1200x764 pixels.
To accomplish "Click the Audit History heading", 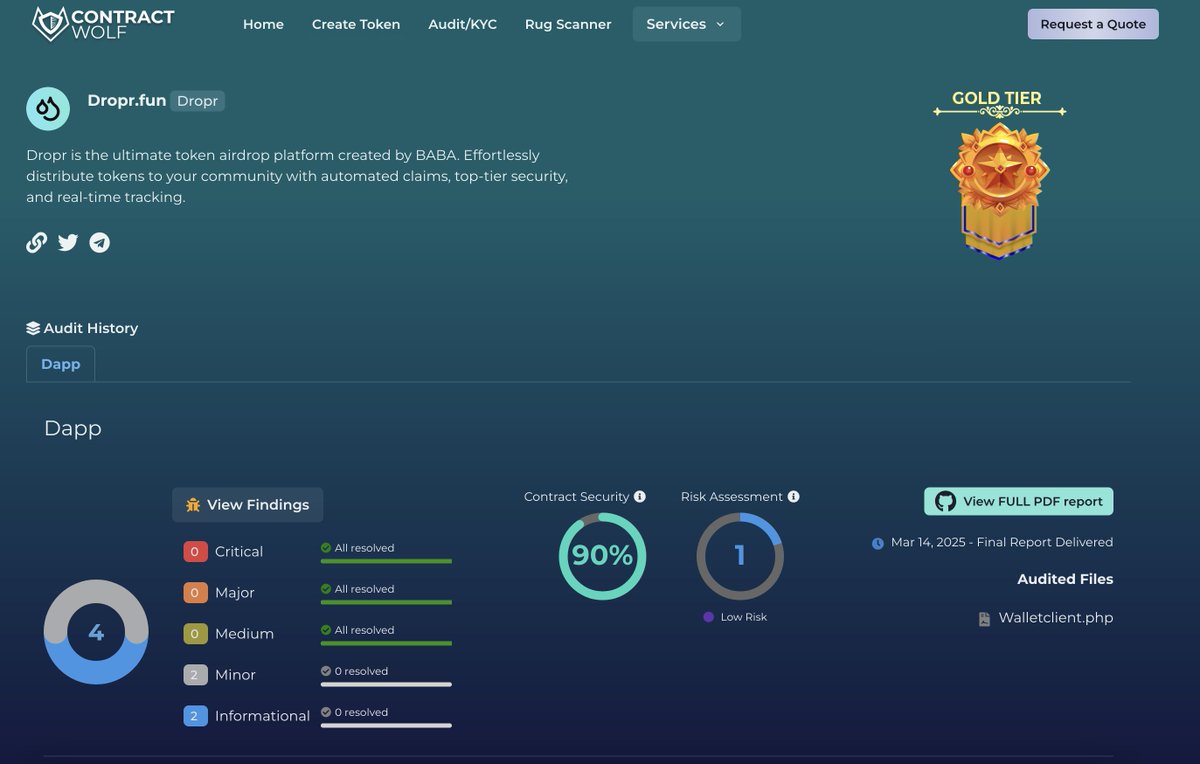I will coord(91,328).
